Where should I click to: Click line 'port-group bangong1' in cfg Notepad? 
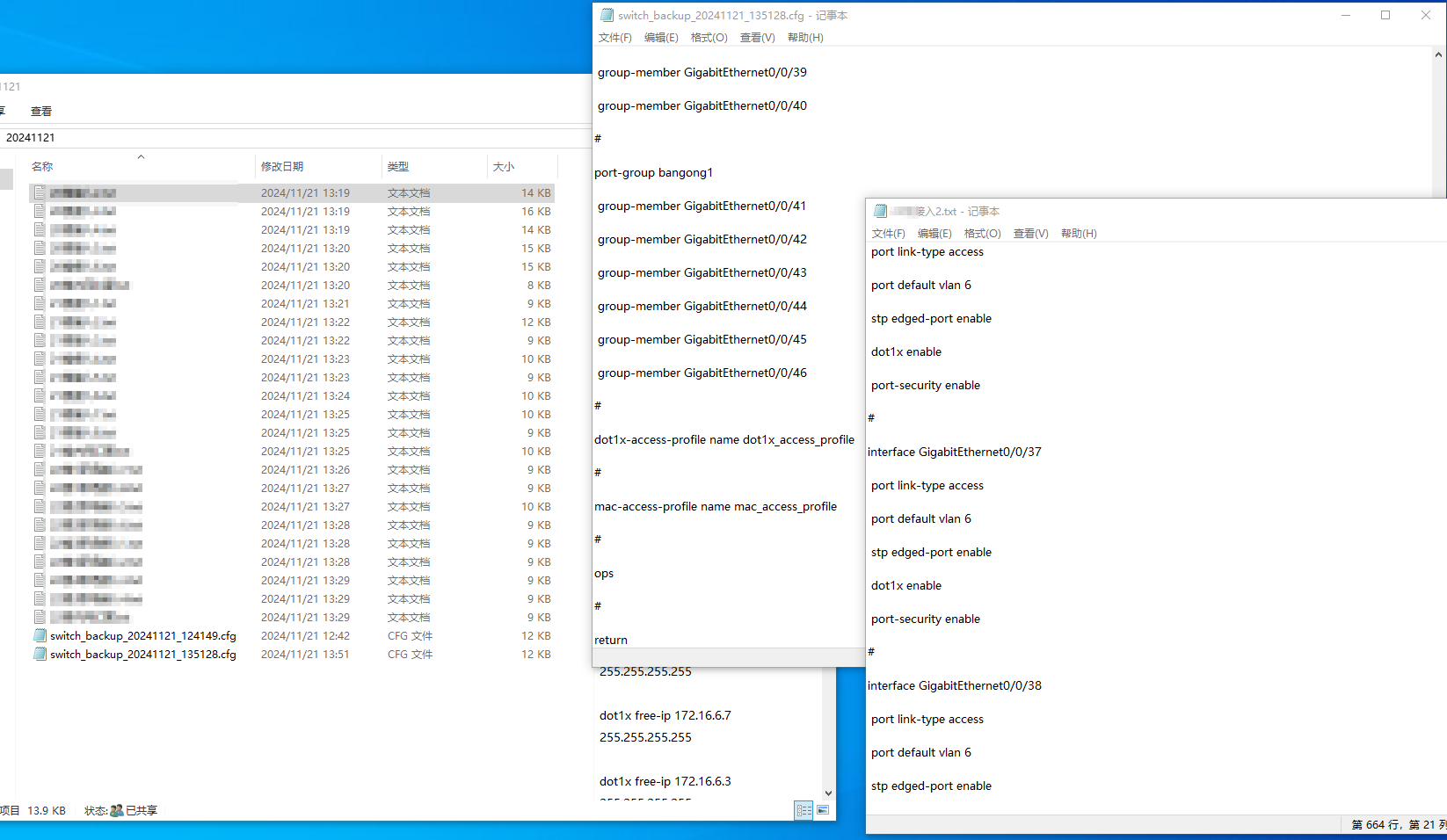pos(653,173)
